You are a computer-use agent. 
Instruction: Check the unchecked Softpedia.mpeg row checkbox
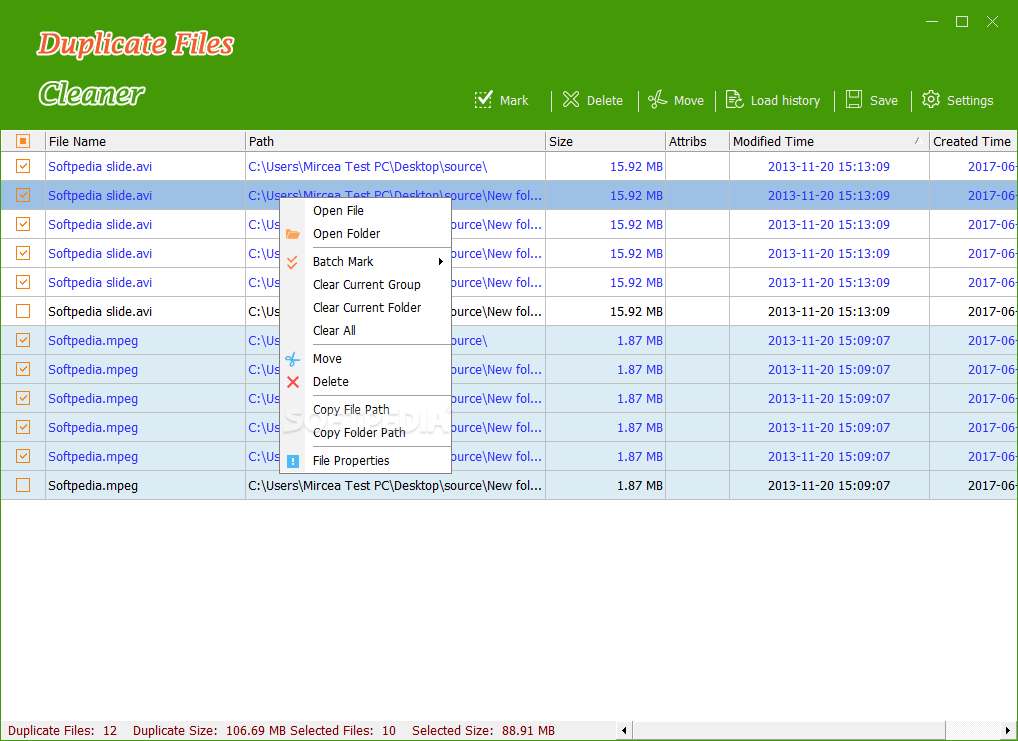point(23,485)
